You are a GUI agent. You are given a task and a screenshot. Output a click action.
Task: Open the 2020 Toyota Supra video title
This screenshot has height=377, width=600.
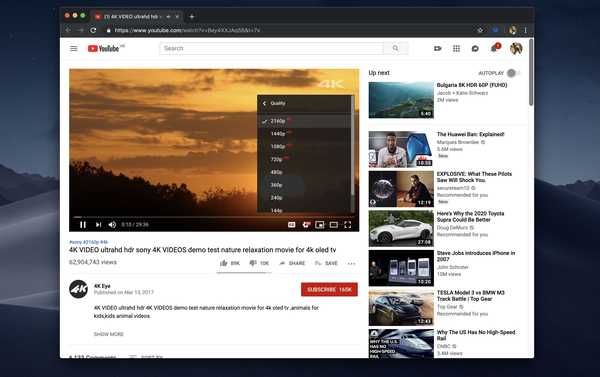pyautogui.click(x=470, y=217)
